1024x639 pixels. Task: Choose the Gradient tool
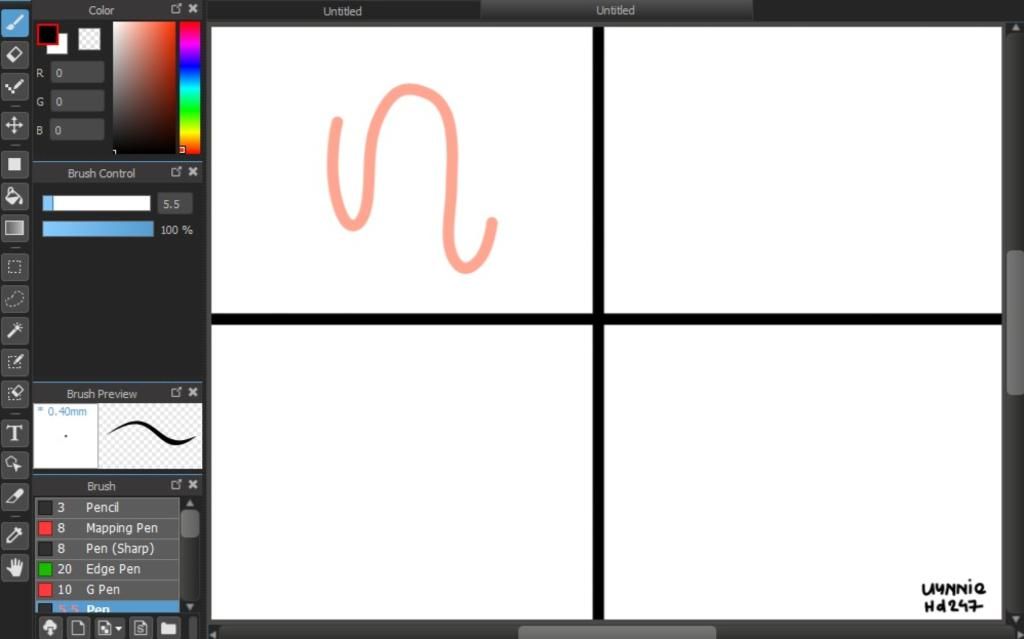pyautogui.click(x=14, y=228)
